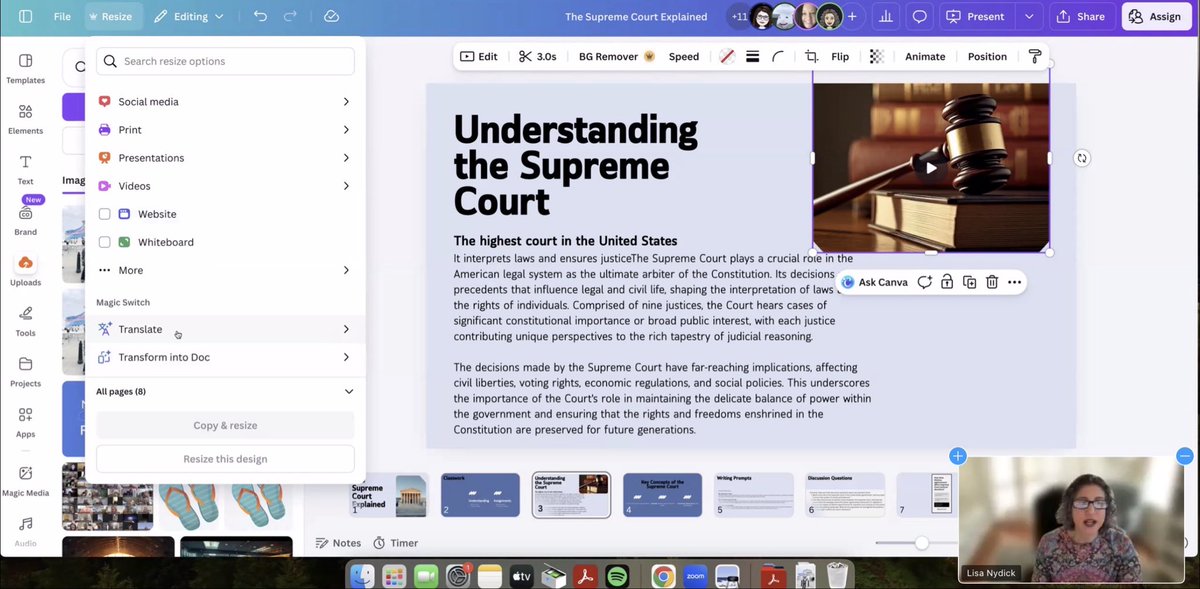
Task: Open Text tool in the left sidebar
Action: coord(26,169)
